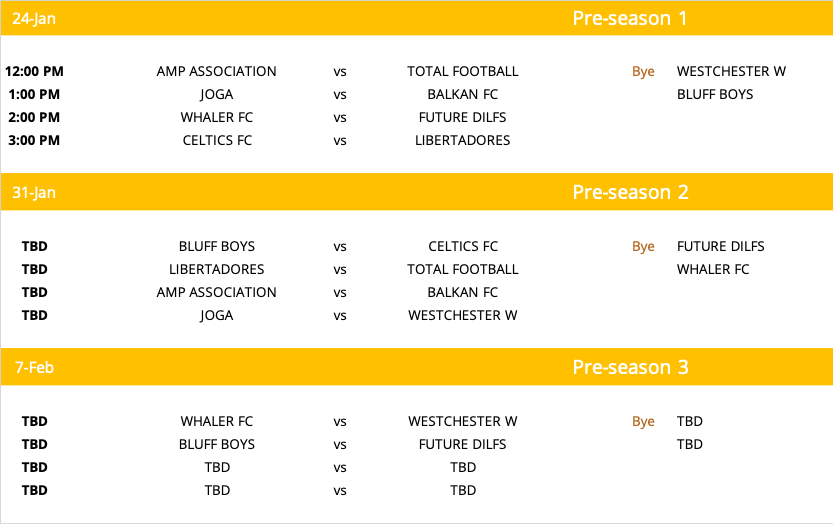The image size is (834, 524).
Task: Select the Pre-season 3 heading
Action: click(x=630, y=367)
